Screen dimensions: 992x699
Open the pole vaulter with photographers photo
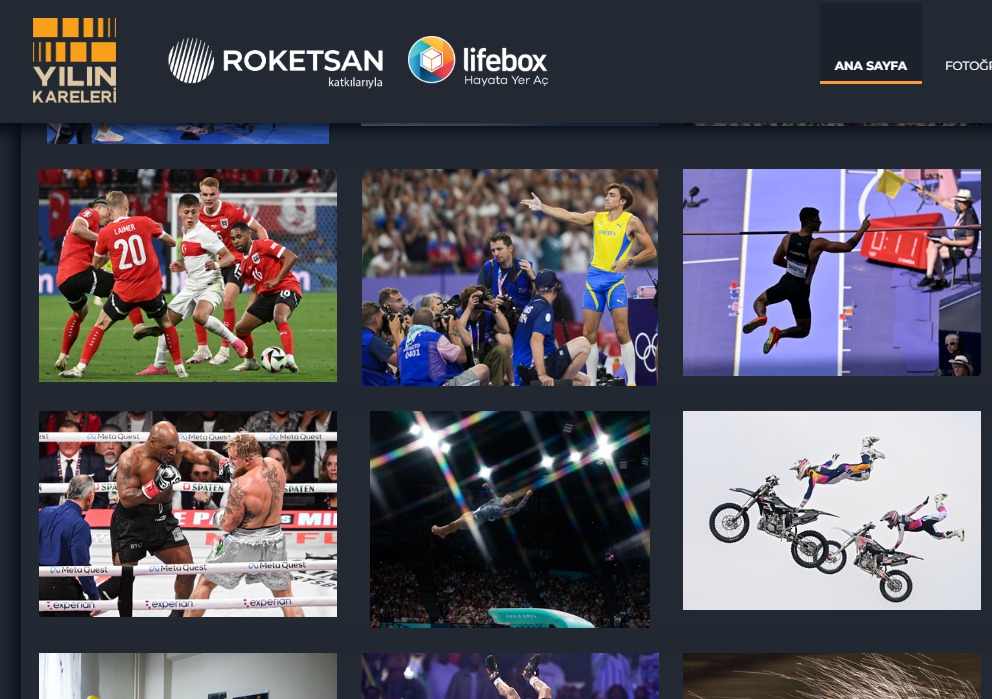pyautogui.click(x=510, y=277)
